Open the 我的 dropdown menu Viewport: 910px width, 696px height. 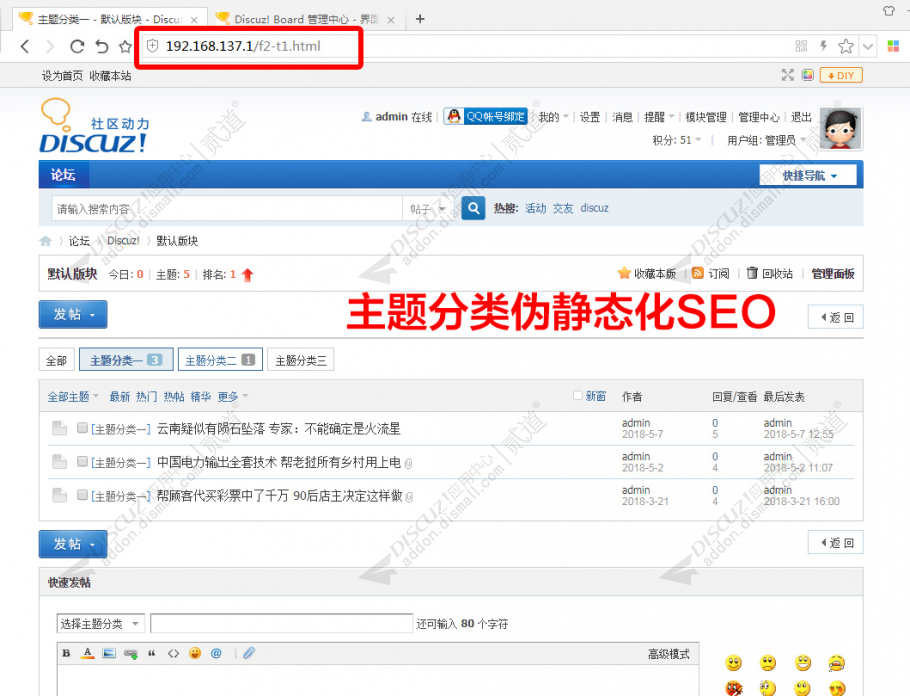tap(552, 117)
